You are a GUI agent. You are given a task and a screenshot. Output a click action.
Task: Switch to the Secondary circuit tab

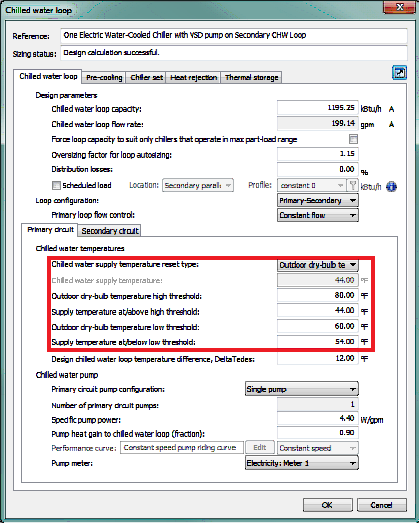[110, 231]
